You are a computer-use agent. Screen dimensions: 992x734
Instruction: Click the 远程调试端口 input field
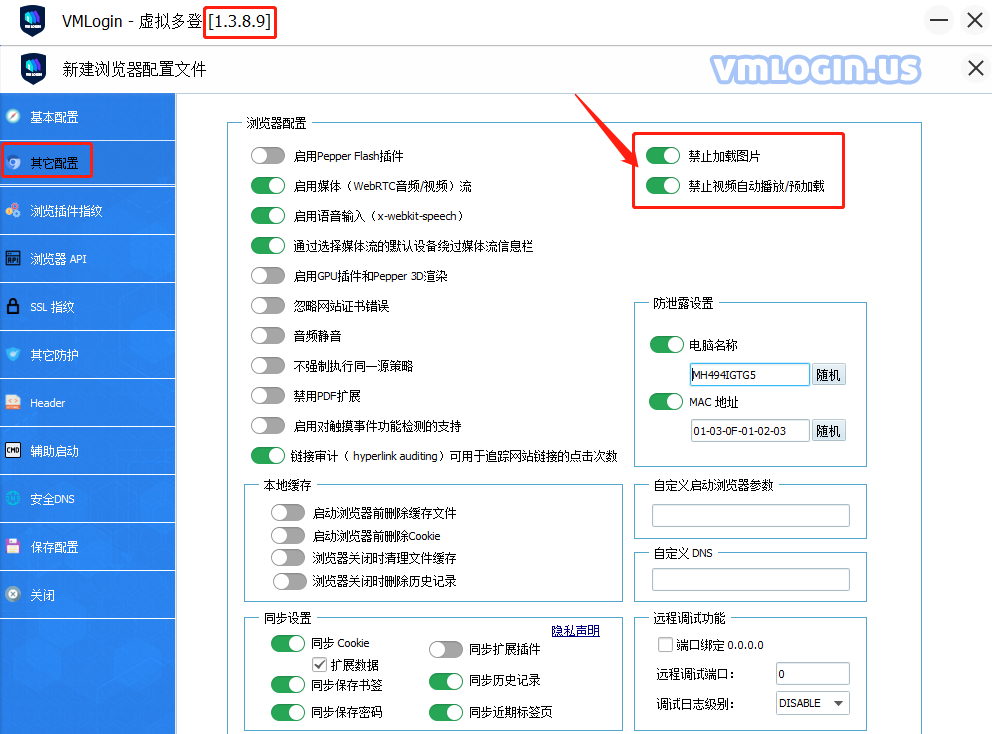click(x=813, y=674)
